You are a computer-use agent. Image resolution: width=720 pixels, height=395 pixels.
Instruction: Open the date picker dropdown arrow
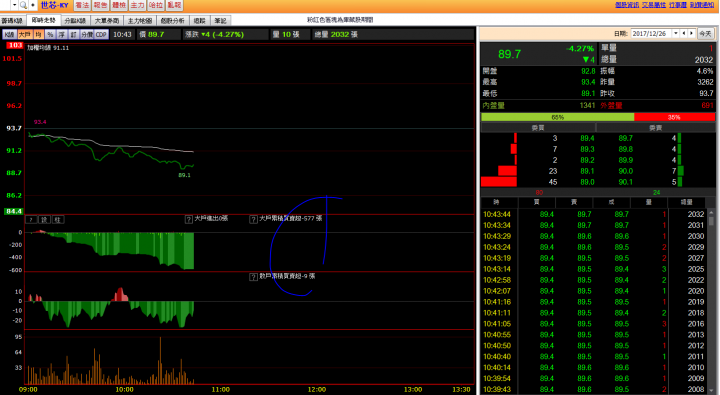(675, 34)
